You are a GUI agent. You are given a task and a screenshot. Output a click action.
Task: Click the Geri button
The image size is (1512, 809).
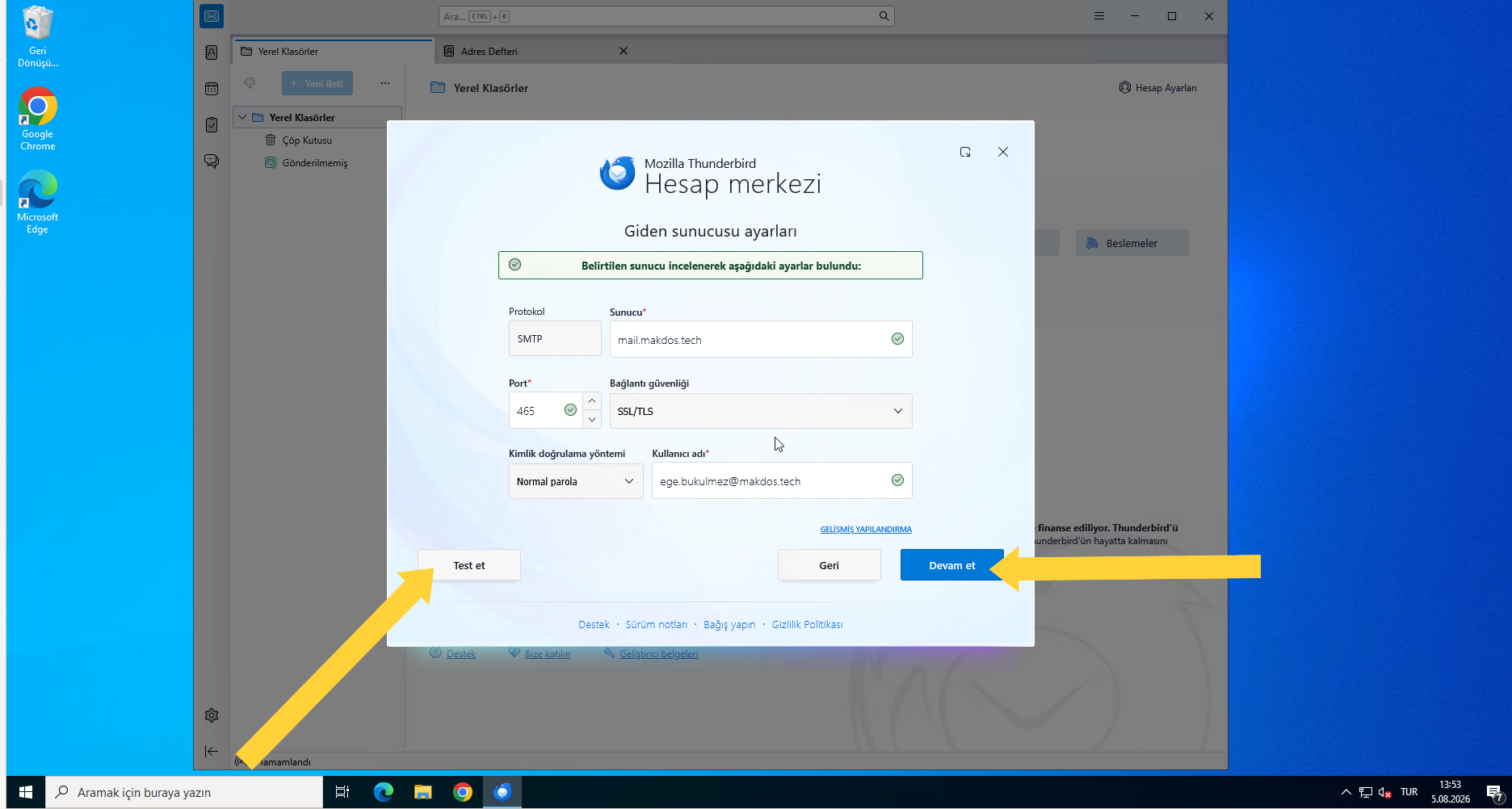(x=829, y=565)
